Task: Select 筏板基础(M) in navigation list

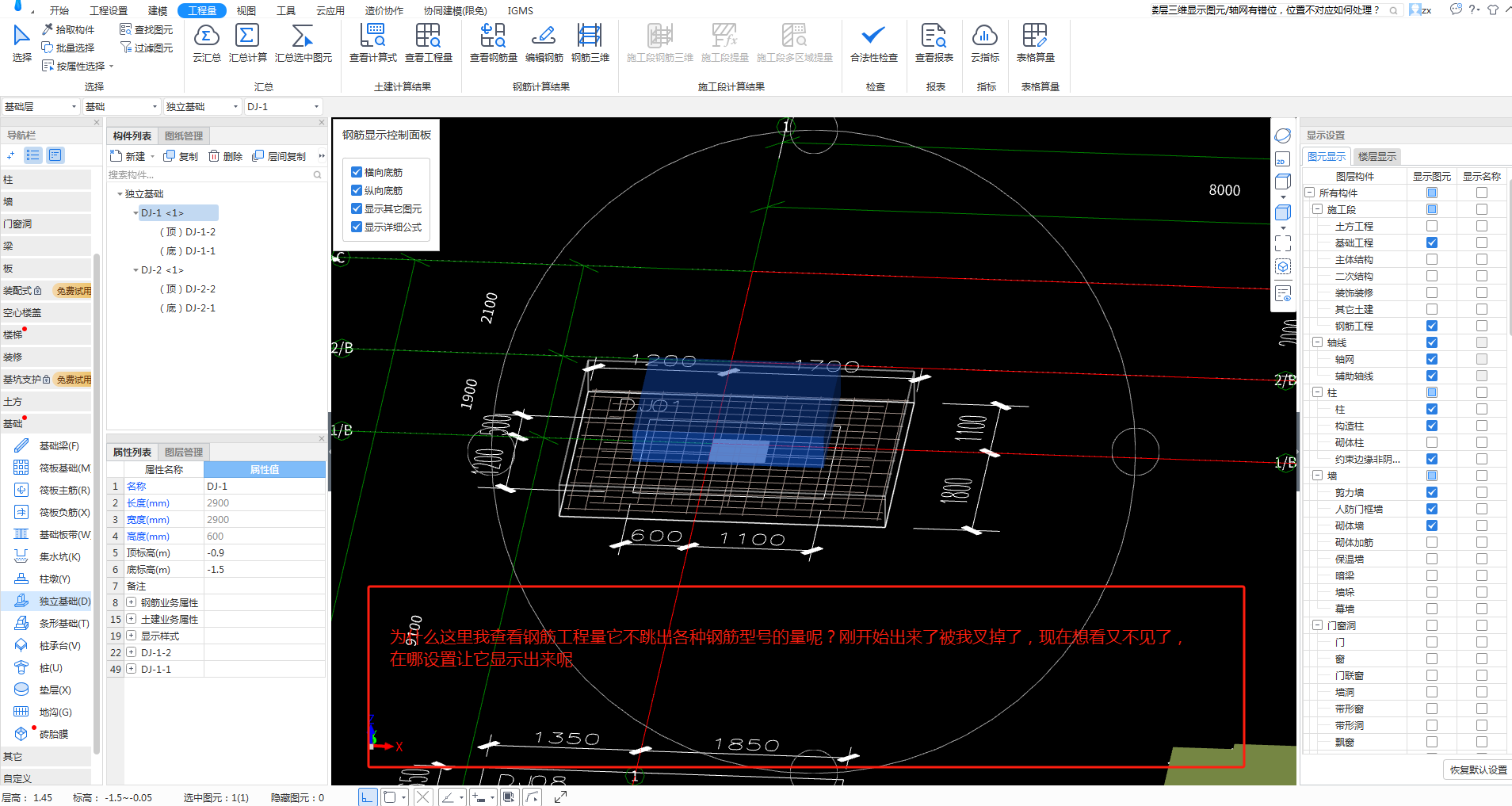Action: tap(52, 468)
